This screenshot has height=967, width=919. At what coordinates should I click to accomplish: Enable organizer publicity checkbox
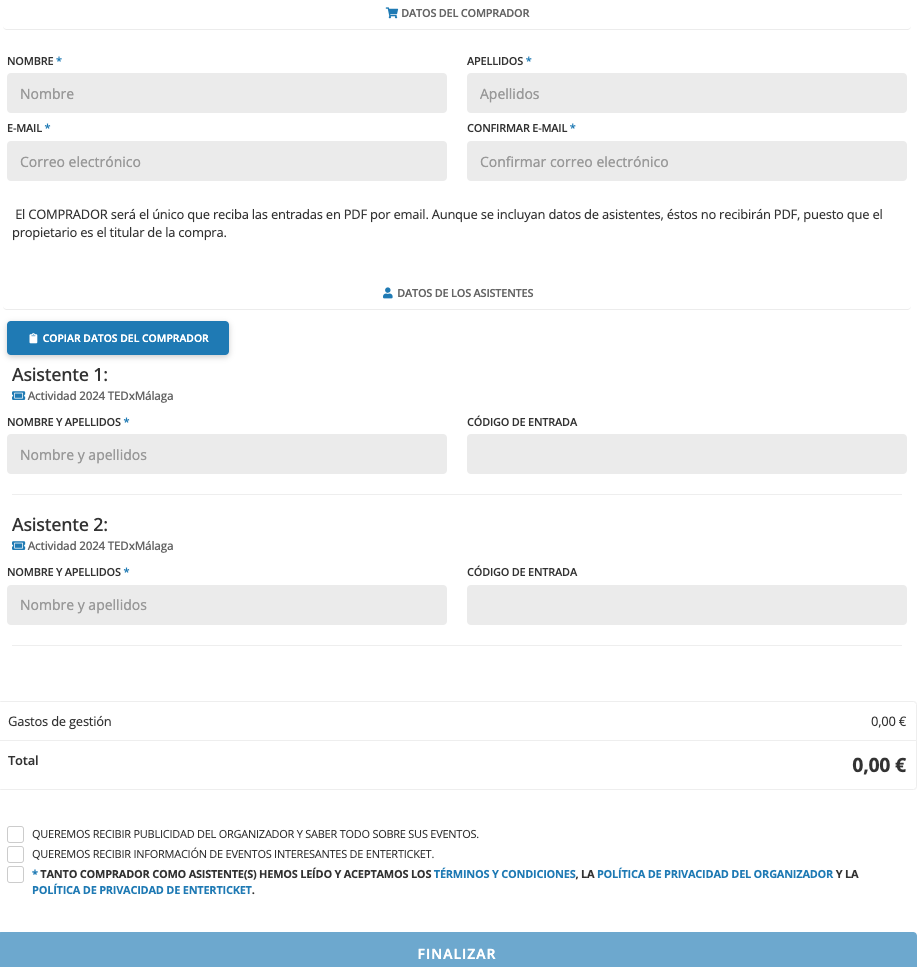coord(16,834)
